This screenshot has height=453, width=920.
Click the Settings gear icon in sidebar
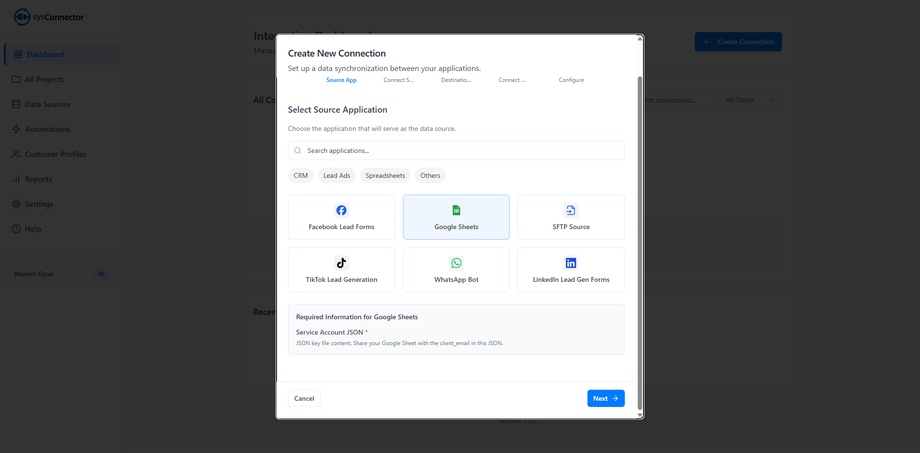coord(16,204)
